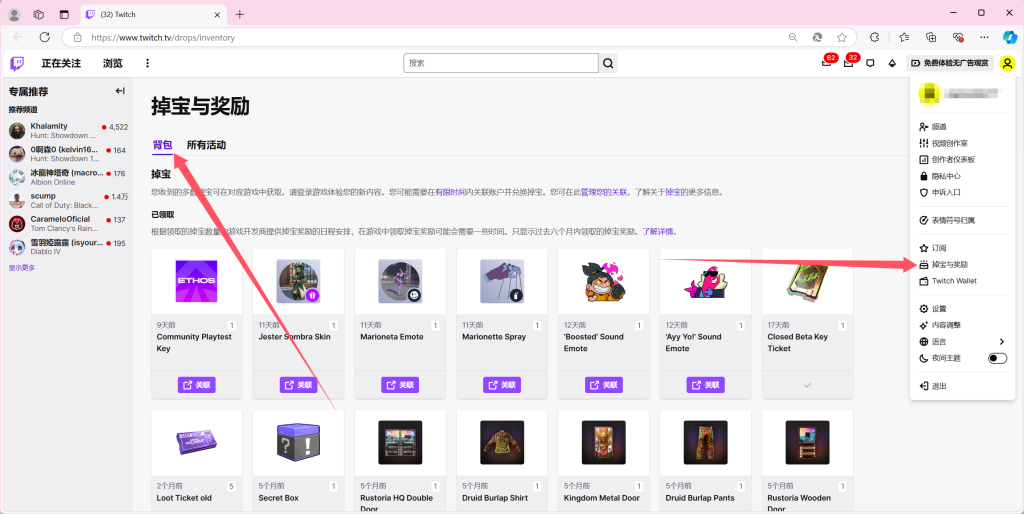Click the 有限时间 link
This screenshot has width=1024, height=514.
pos(451,193)
